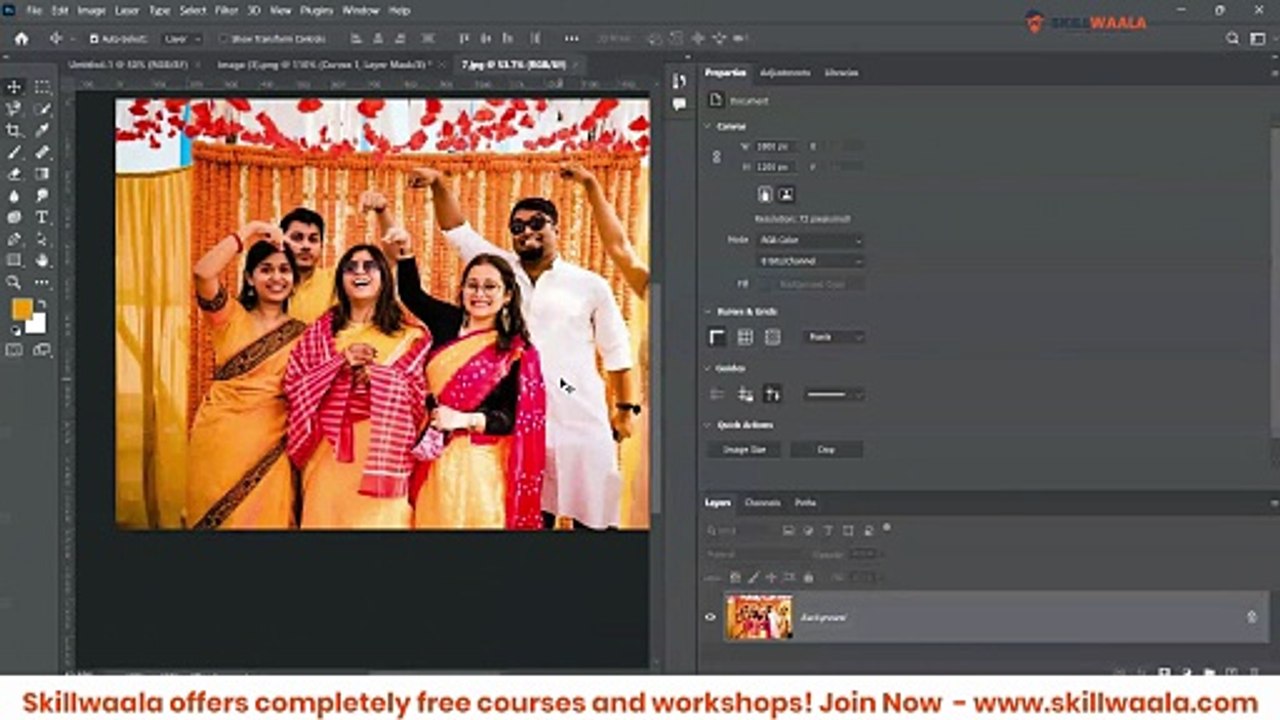Select the Zoom tool
1280x720 pixels.
coord(14,282)
